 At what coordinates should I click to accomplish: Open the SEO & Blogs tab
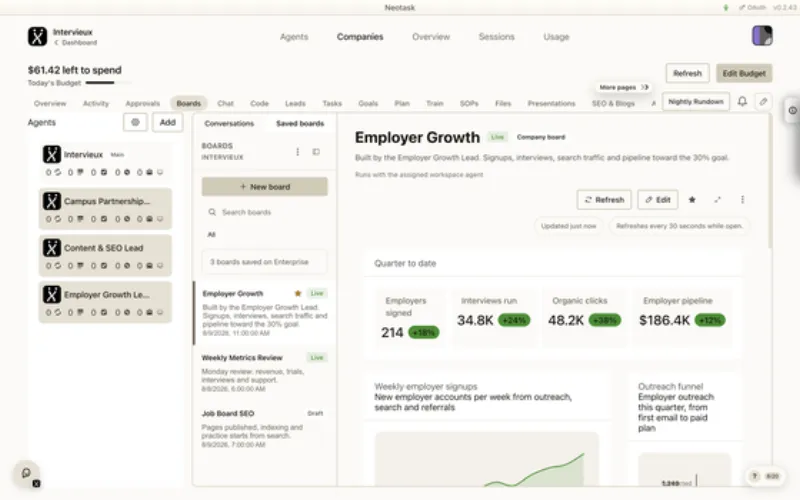click(613, 104)
